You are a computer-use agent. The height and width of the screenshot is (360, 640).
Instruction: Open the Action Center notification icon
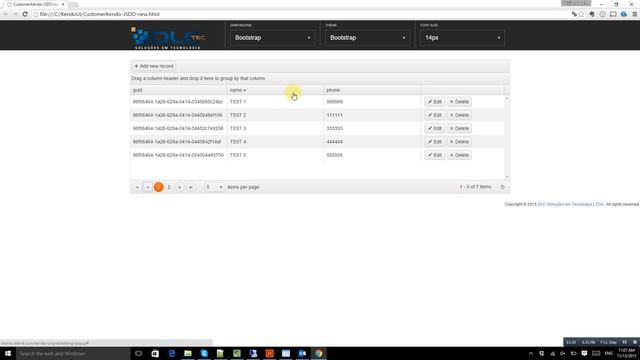584,353
